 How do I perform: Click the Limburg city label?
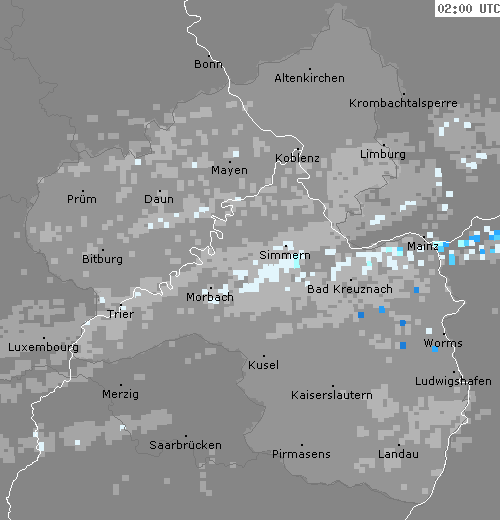[383, 154]
